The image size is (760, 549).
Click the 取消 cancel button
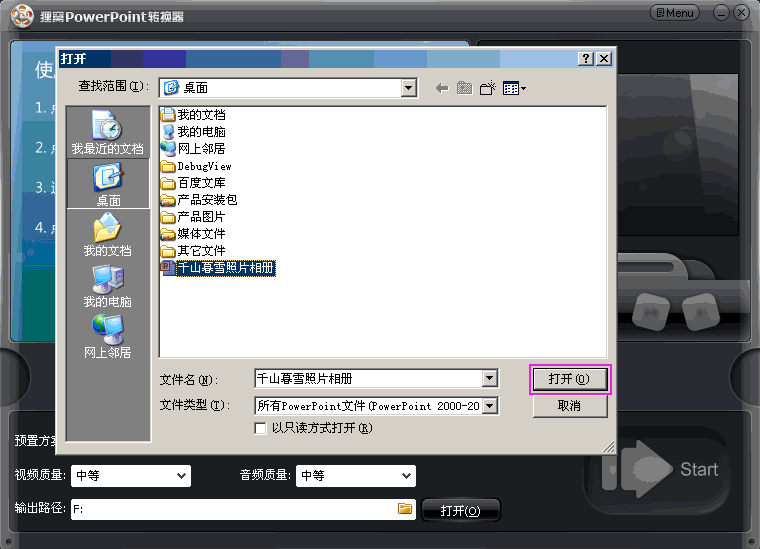(569, 406)
